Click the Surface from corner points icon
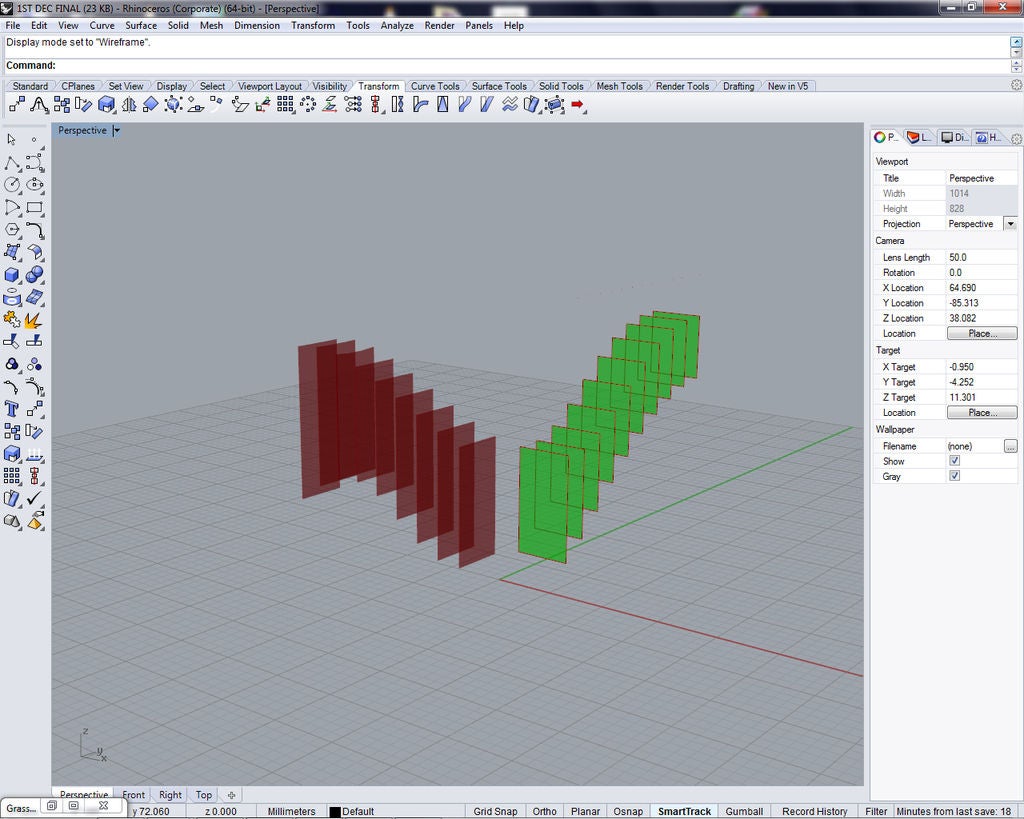Image resolution: width=1024 pixels, height=819 pixels. [x=11, y=252]
